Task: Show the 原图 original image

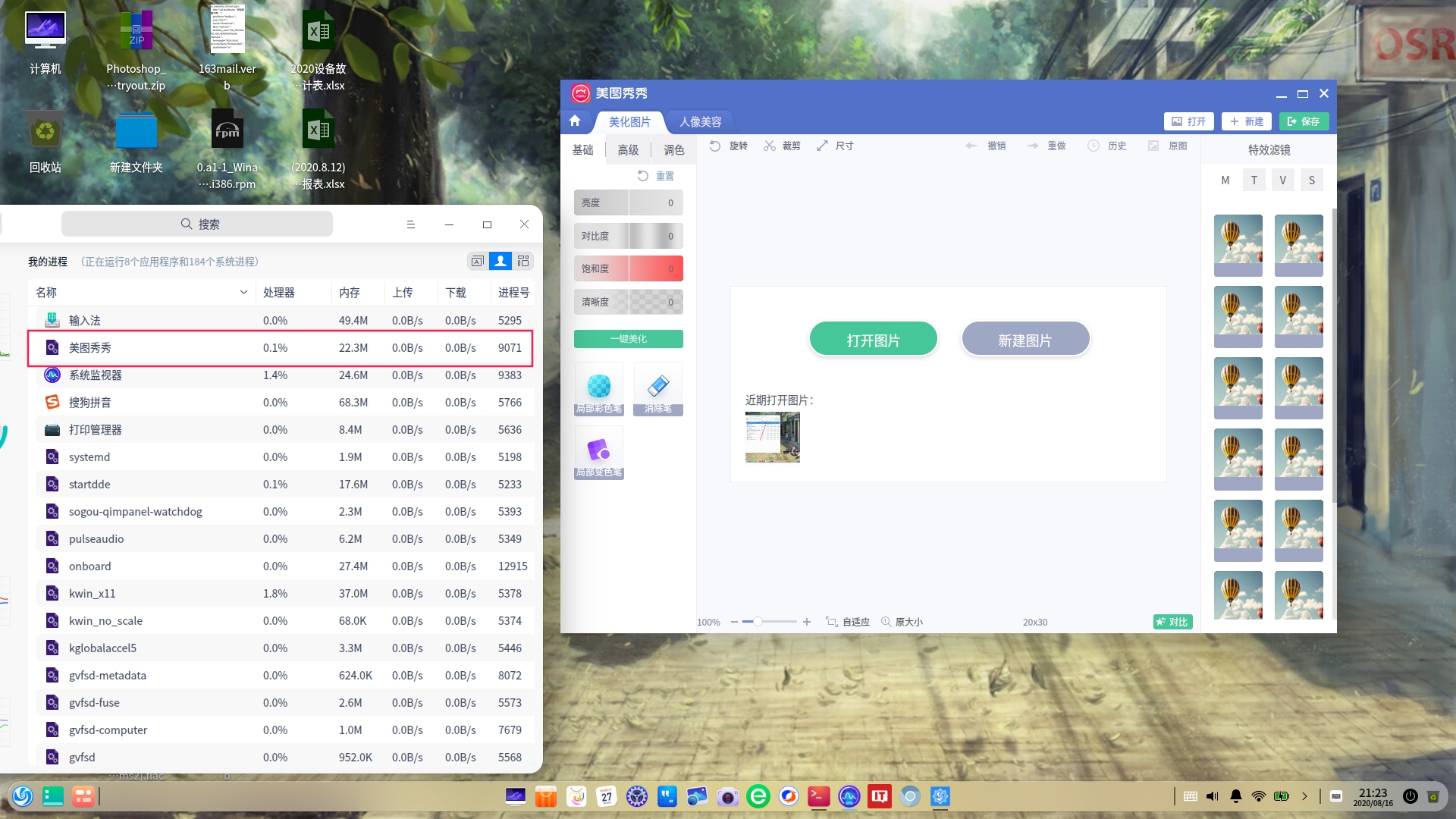Action: click(1168, 146)
